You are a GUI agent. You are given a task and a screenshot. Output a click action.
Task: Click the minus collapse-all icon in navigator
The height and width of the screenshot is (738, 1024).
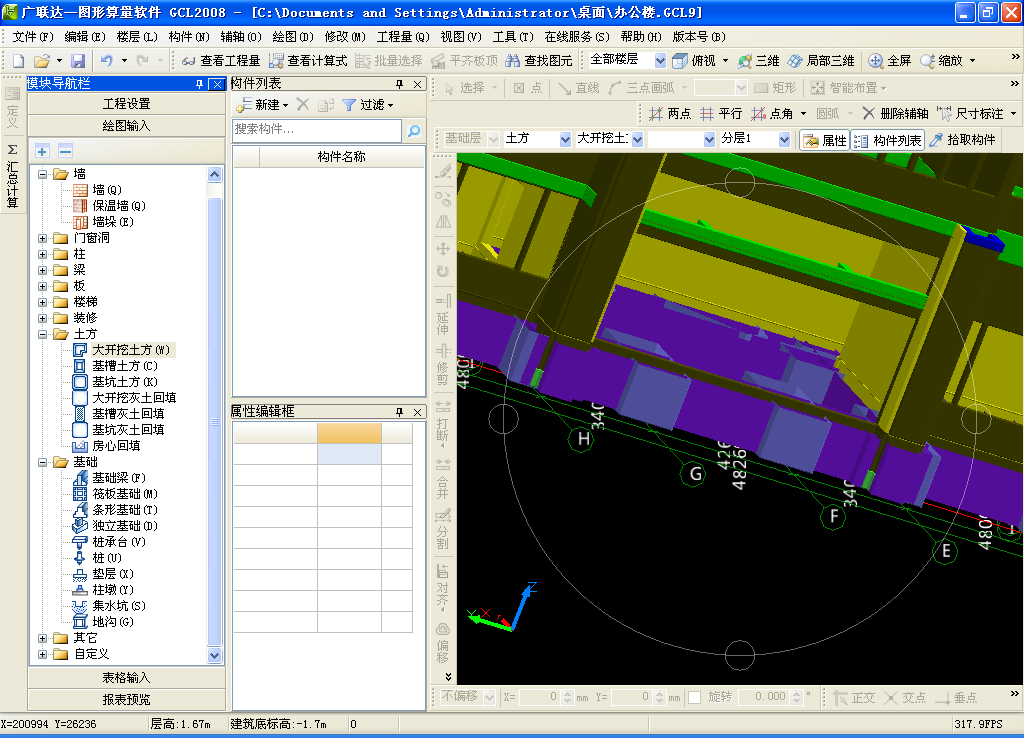(65, 152)
